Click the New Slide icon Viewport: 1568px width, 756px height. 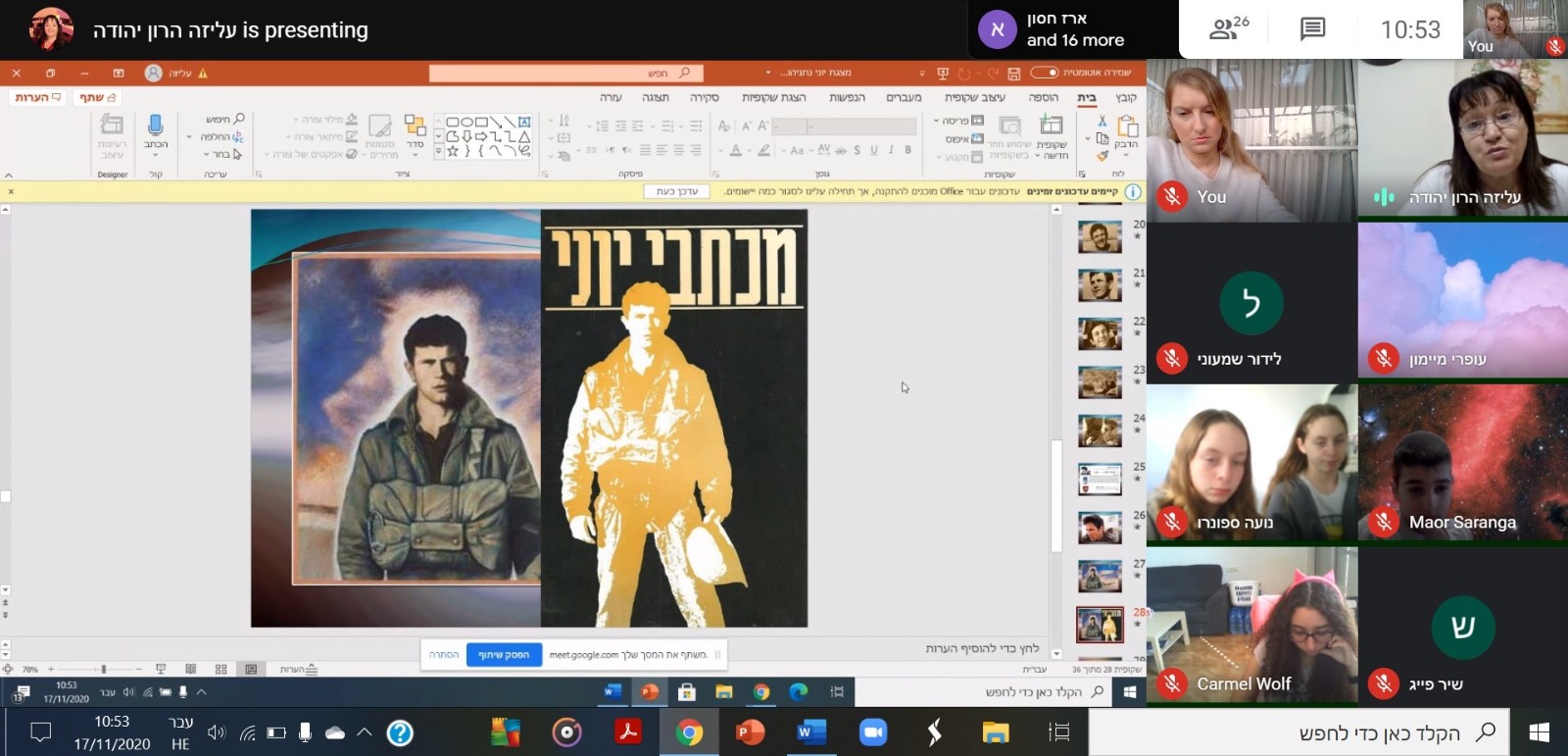click(x=1052, y=125)
